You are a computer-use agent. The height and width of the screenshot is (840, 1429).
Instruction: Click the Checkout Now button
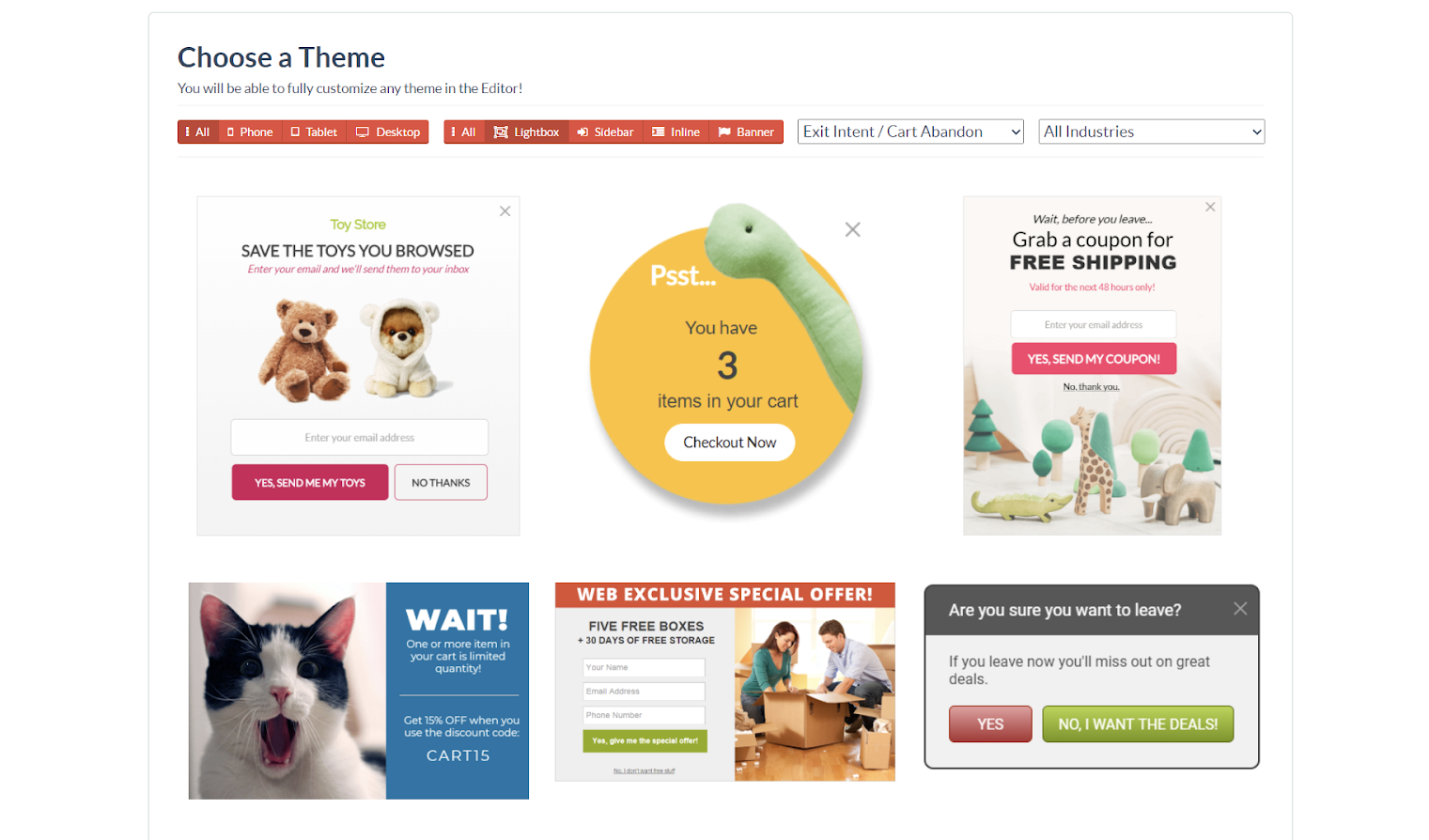[x=730, y=443]
